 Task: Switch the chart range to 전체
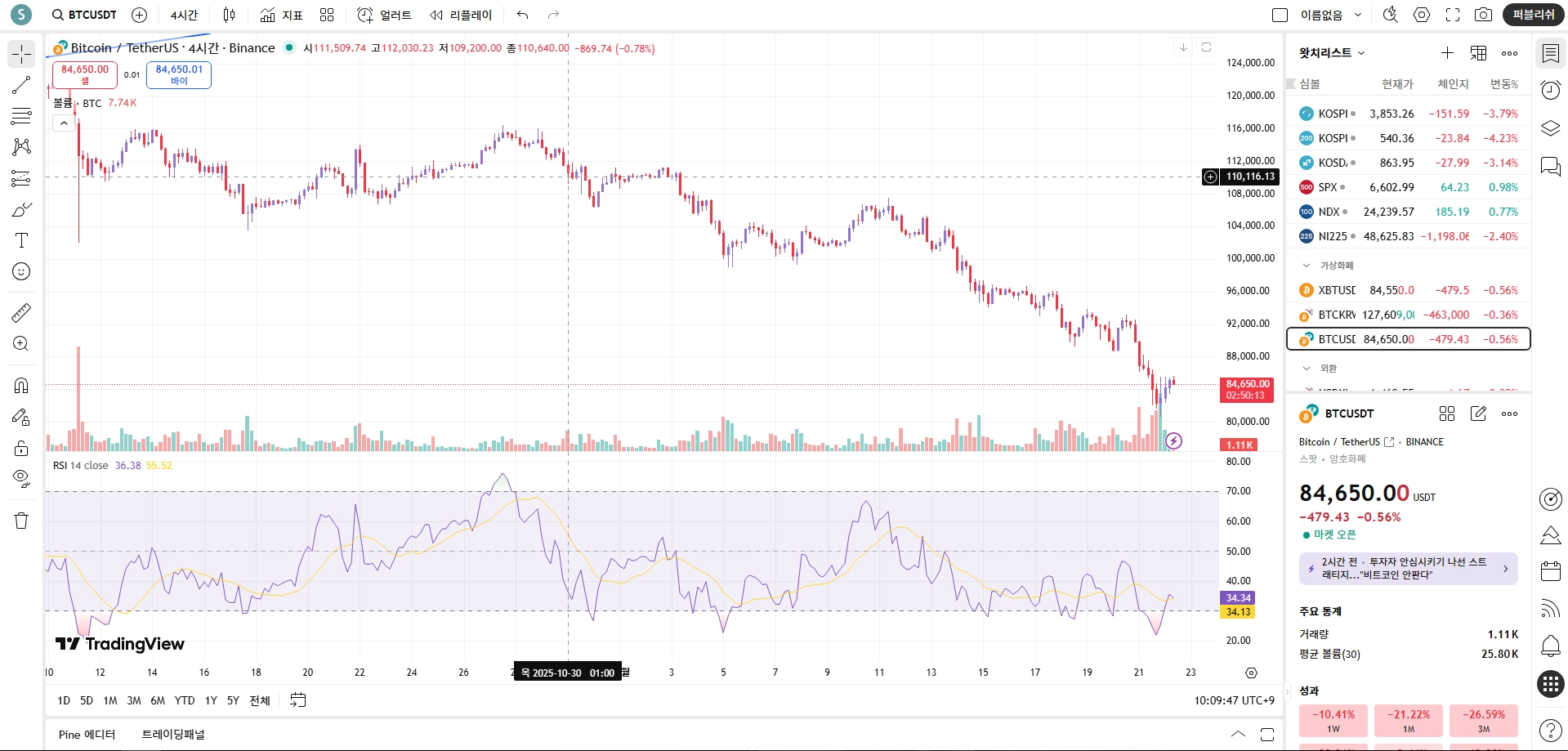(x=260, y=700)
